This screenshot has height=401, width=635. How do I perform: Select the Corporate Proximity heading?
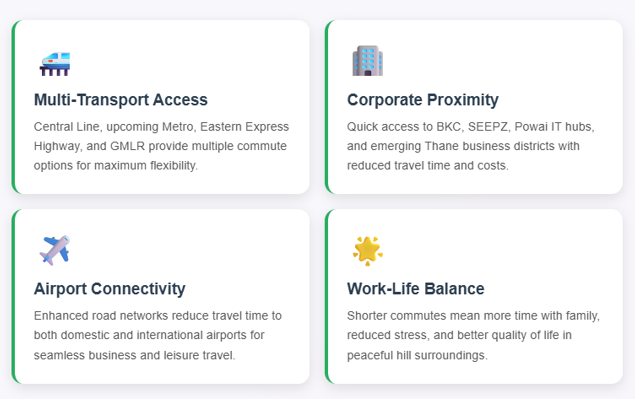(422, 100)
